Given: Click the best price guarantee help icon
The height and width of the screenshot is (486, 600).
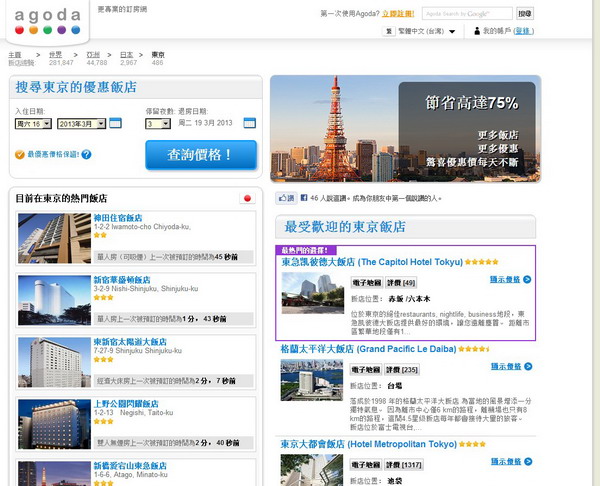Looking at the screenshot, I should click(x=86, y=155).
